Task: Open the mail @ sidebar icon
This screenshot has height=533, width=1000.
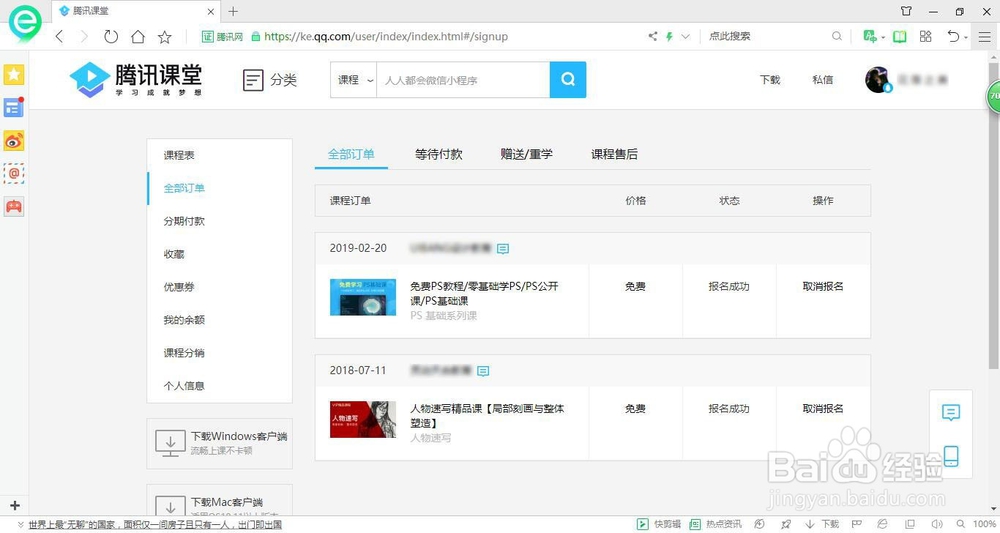Action: coord(14,173)
